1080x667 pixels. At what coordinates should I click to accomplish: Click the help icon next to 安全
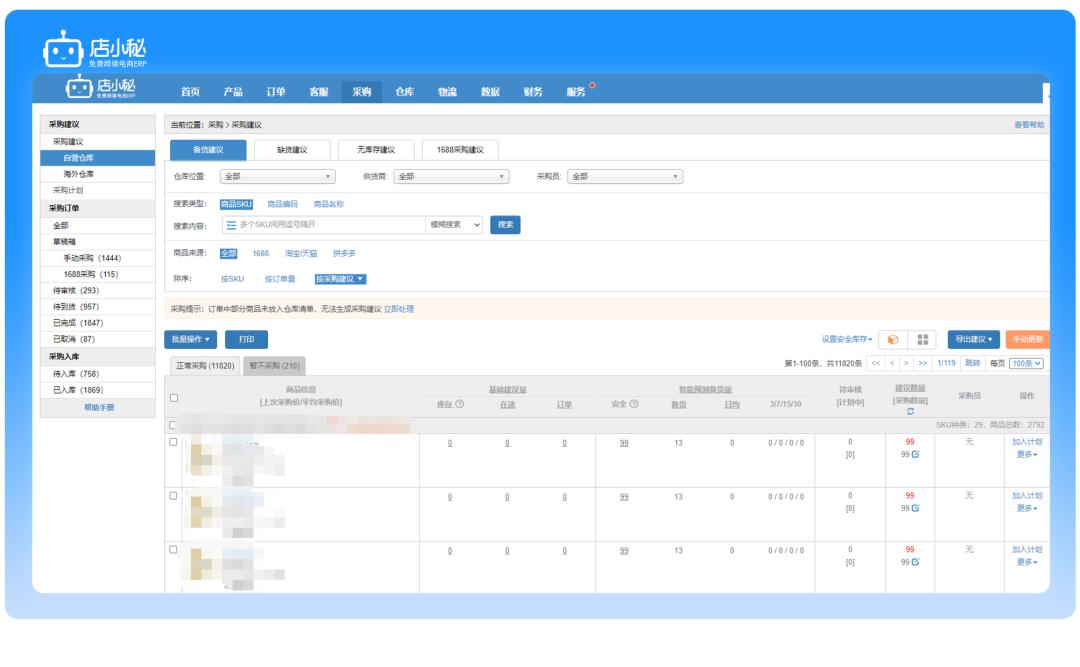pos(634,404)
